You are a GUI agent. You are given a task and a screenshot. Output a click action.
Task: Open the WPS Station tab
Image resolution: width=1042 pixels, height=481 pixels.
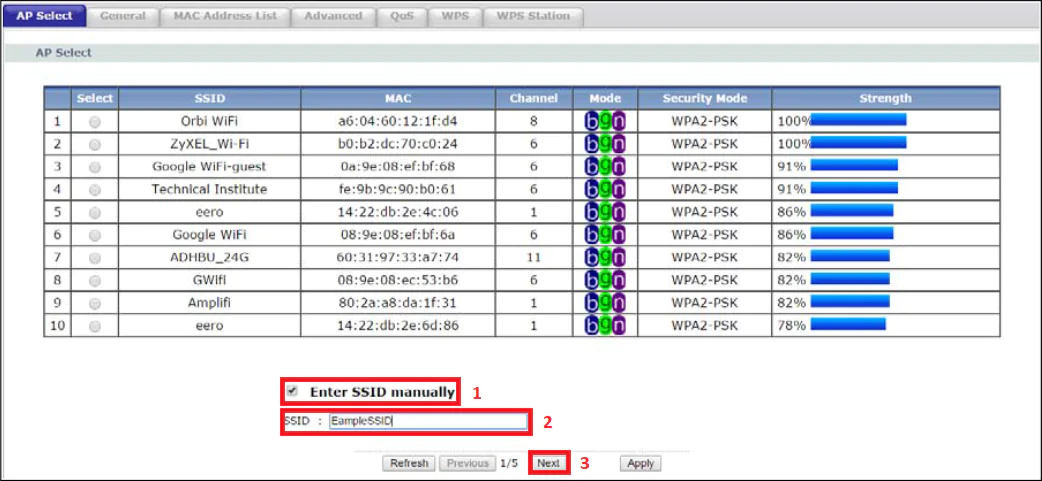[534, 16]
